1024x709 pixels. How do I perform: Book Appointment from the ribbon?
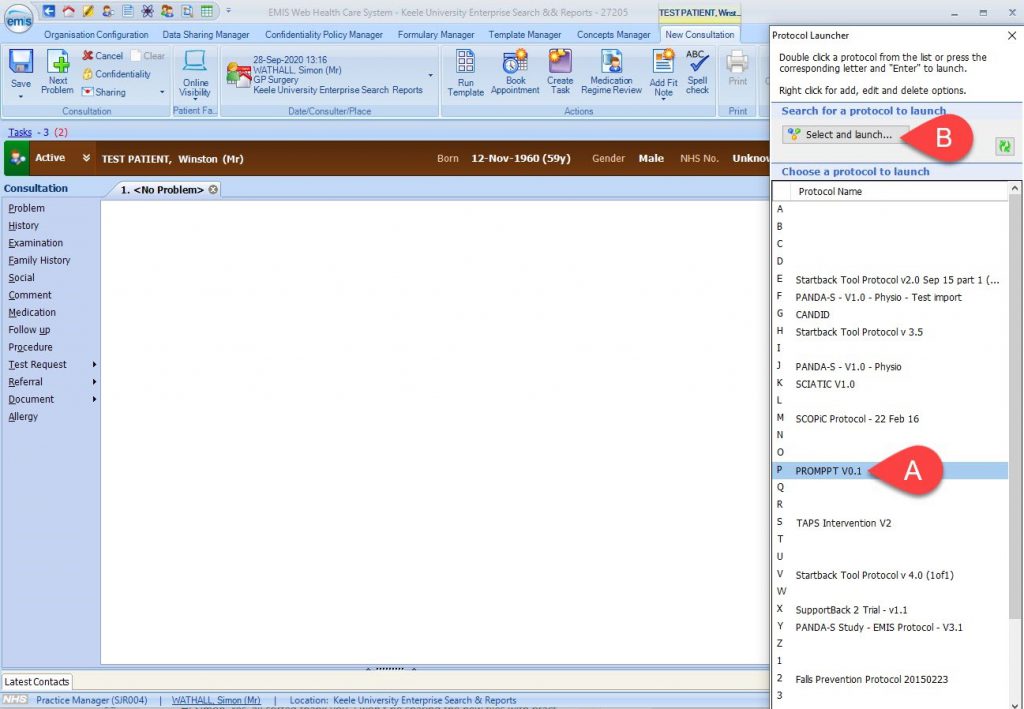click(x=515, y=72)
